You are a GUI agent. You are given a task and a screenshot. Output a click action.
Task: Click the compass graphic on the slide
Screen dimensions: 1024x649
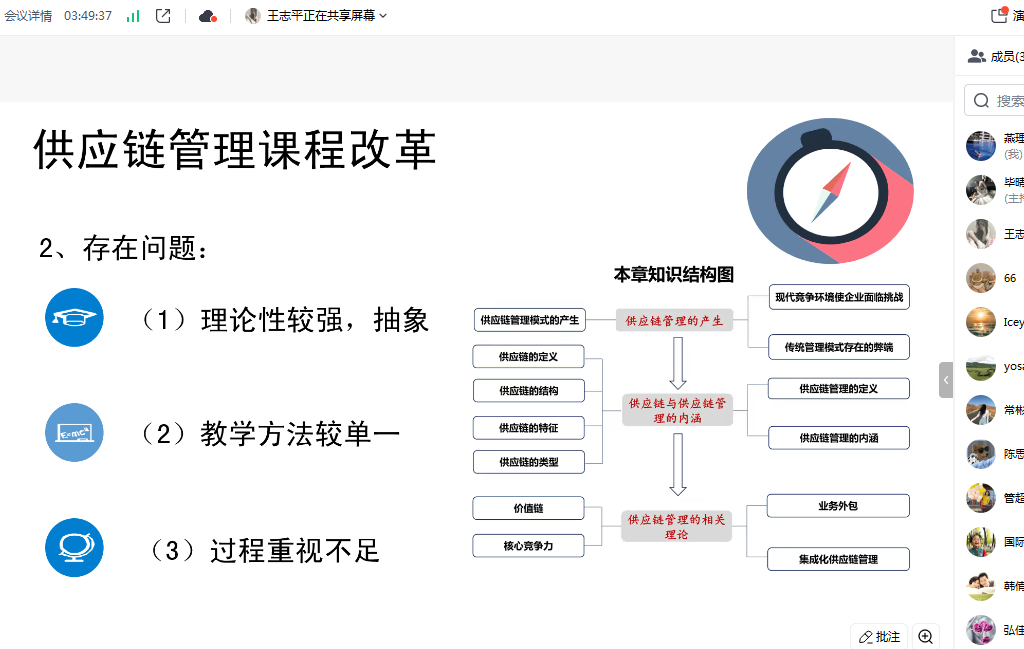point(829,191)
